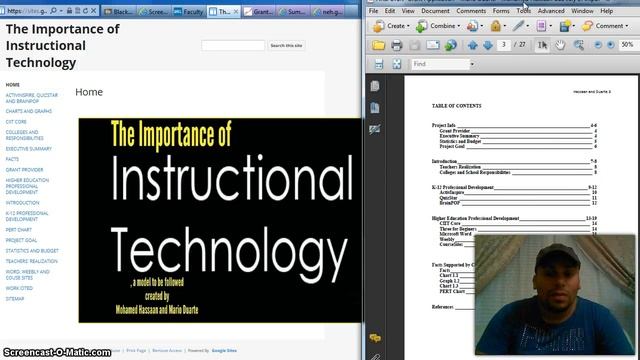Click the Sign pen icon in Acrobat
The height and width of the screenshot is (360, 640).
point(518,26)
